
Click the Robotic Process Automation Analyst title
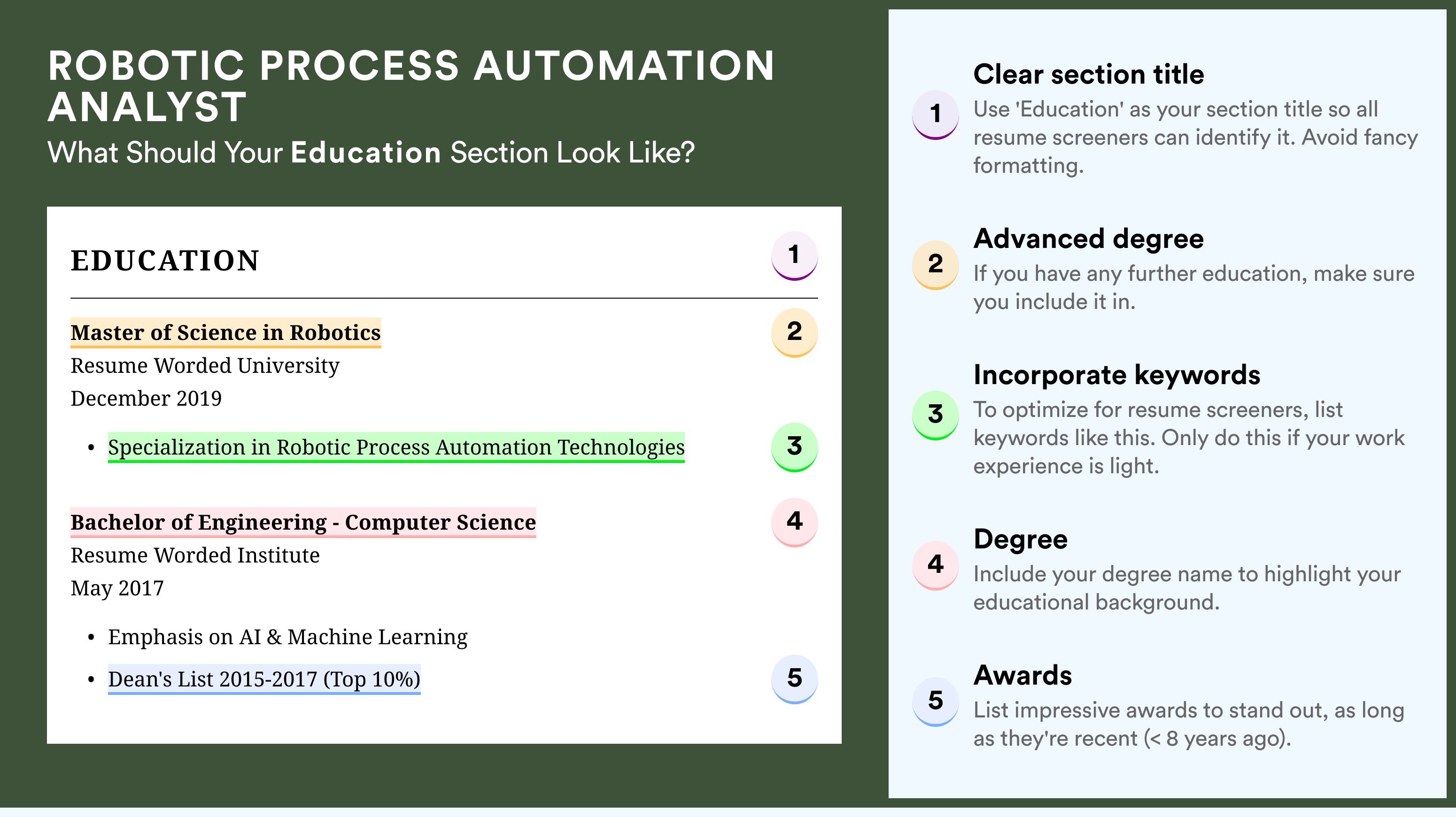pyautogui.click(x=411, y=86)
